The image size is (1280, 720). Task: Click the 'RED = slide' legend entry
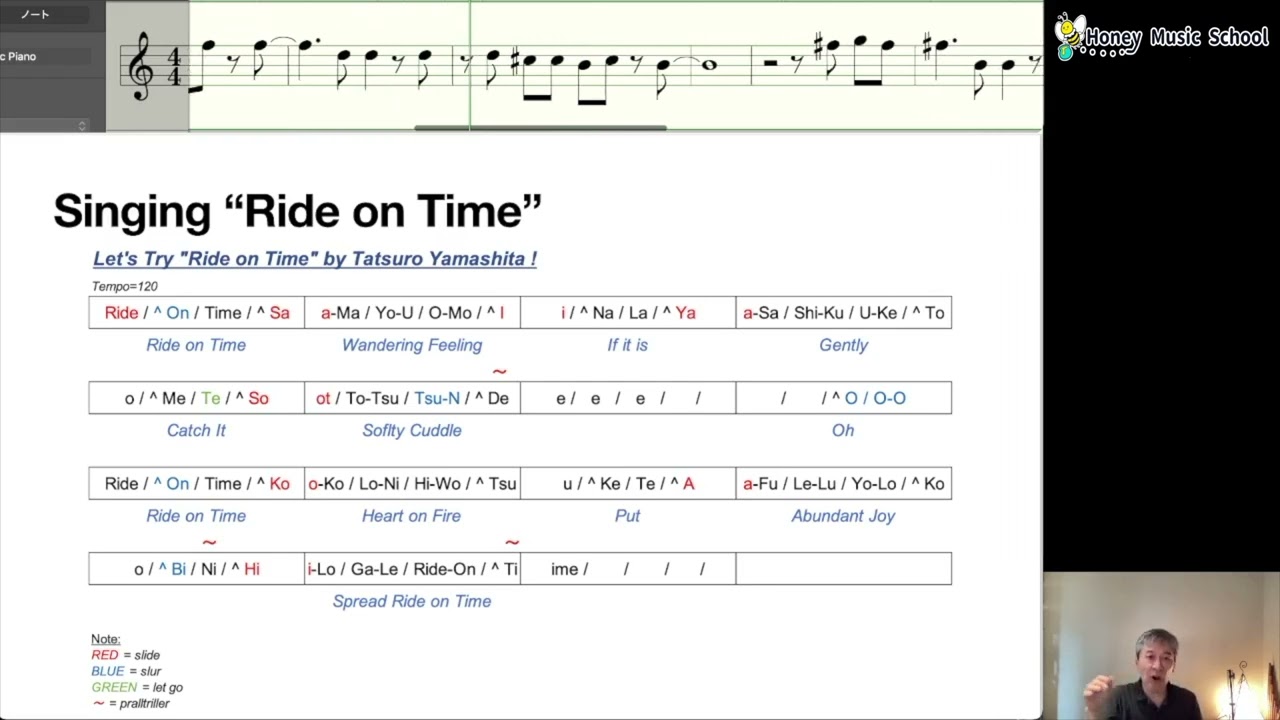coord(125,655)
